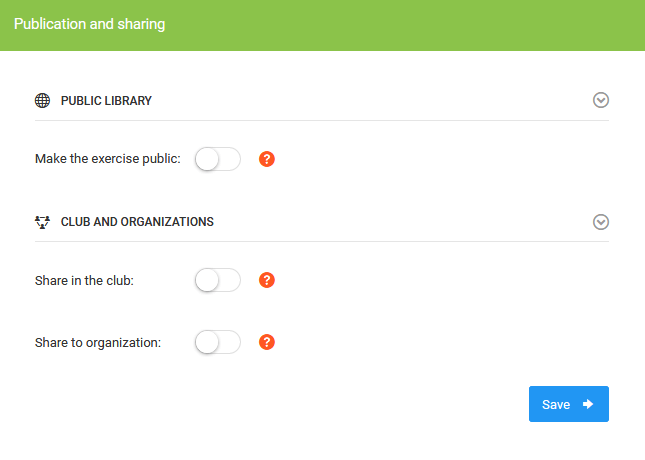Click the Publication and sharing title
This screenshot has height=460, width=645.
click(90, 24)
